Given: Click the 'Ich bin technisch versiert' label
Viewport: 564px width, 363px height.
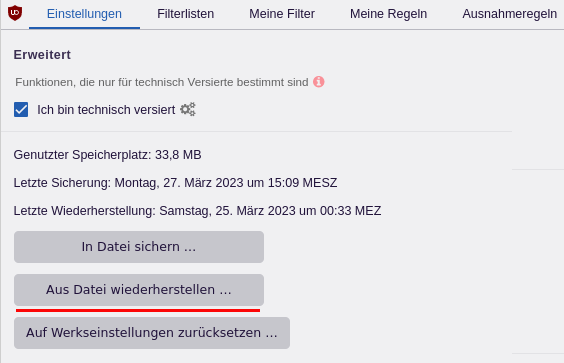Looking at the screenshot, I should (106, 110).
